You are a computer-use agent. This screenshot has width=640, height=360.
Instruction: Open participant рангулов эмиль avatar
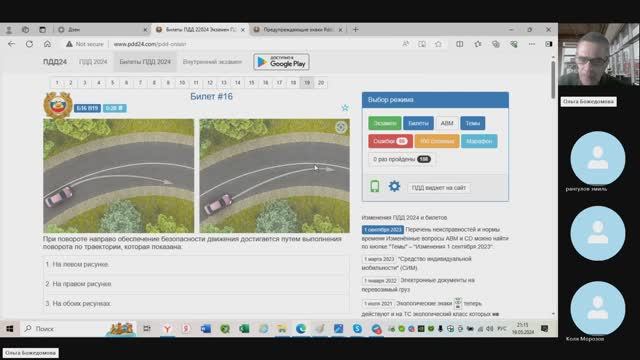coord(598,158)
